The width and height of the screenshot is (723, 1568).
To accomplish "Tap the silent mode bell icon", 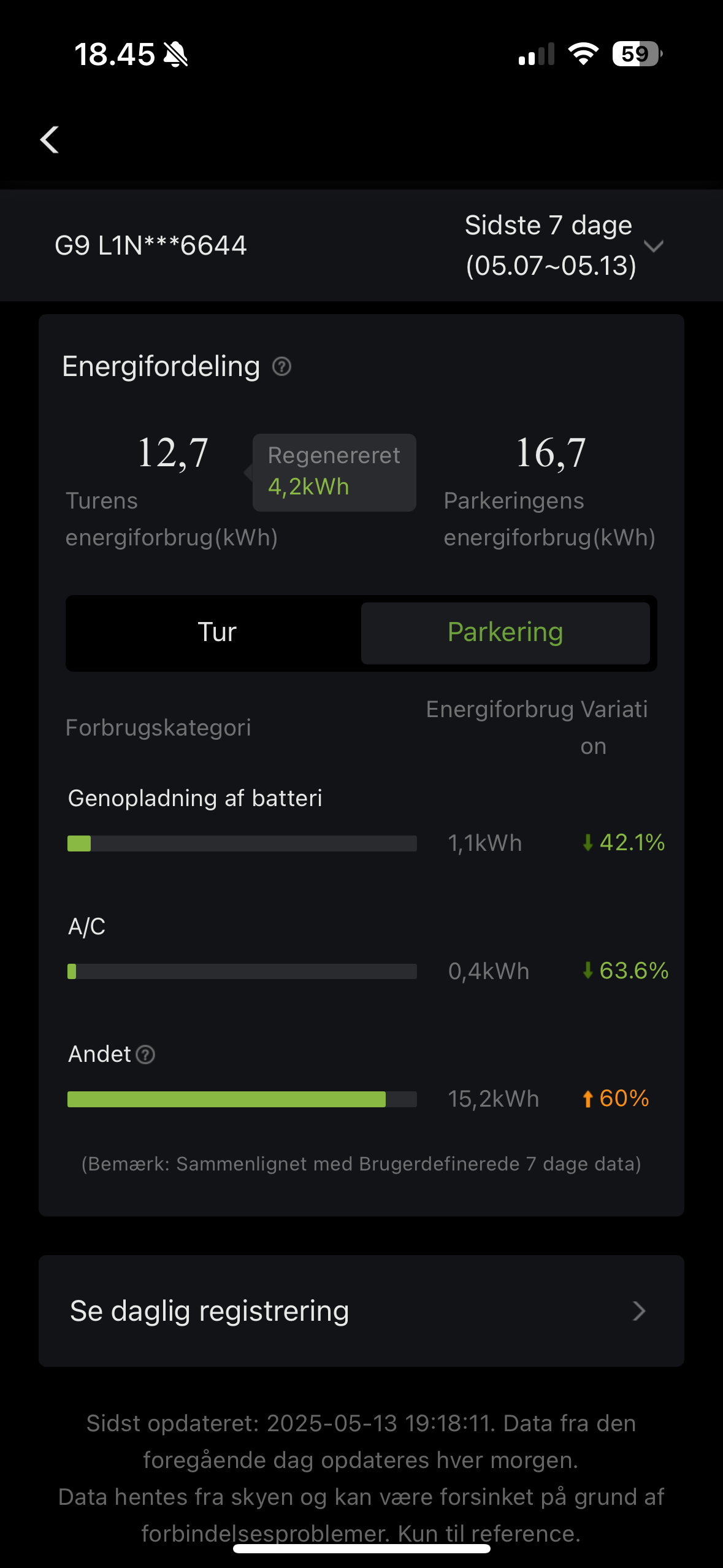I will click(x=176, y=55).
